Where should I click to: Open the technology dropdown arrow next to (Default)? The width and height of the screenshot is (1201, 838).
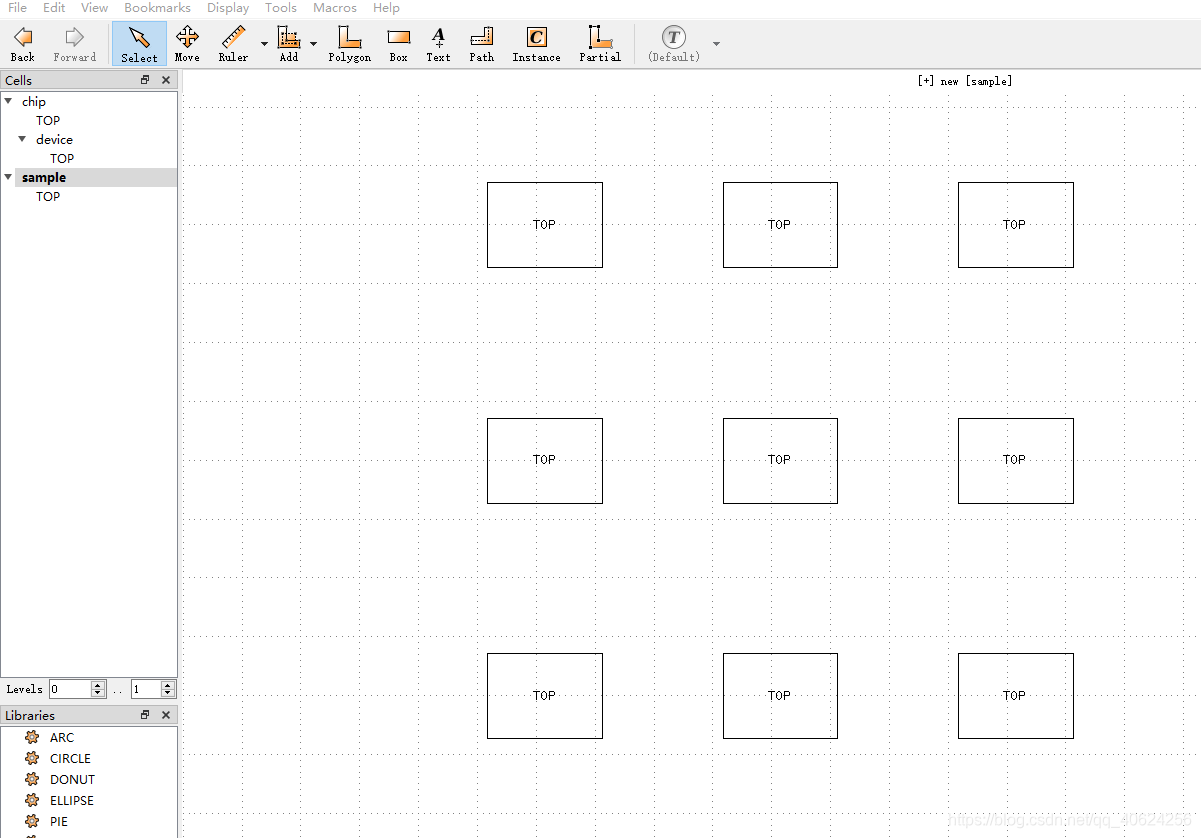tap(716, 44)
